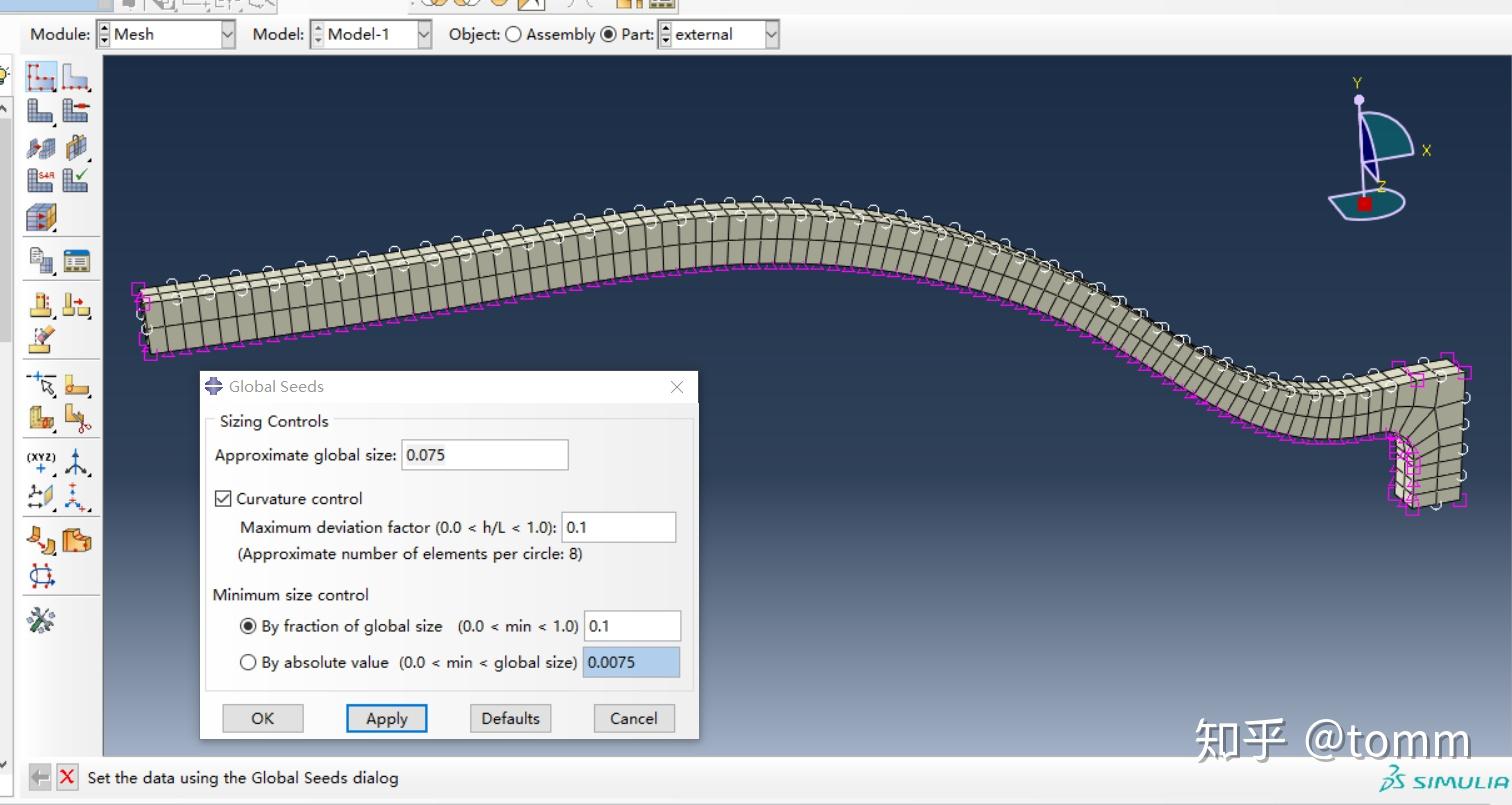The height and width of the screenshot is (805, 1512).
Task: Select the Create Datum Point XYZ tool
Action: 40,463
